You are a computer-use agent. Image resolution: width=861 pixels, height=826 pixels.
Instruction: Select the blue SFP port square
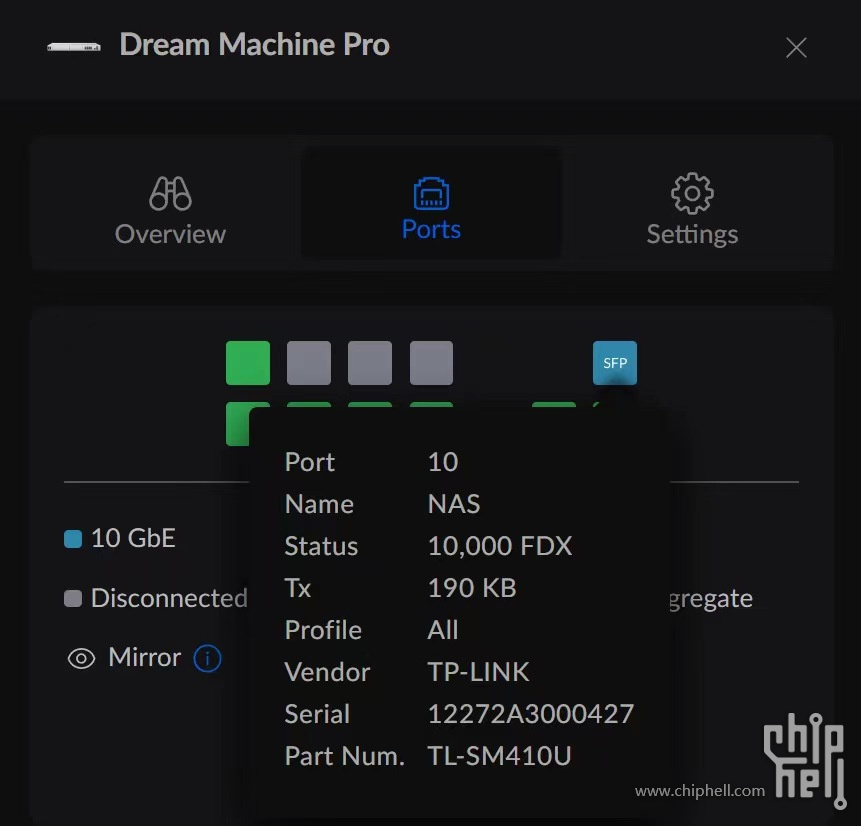(615, 363)
